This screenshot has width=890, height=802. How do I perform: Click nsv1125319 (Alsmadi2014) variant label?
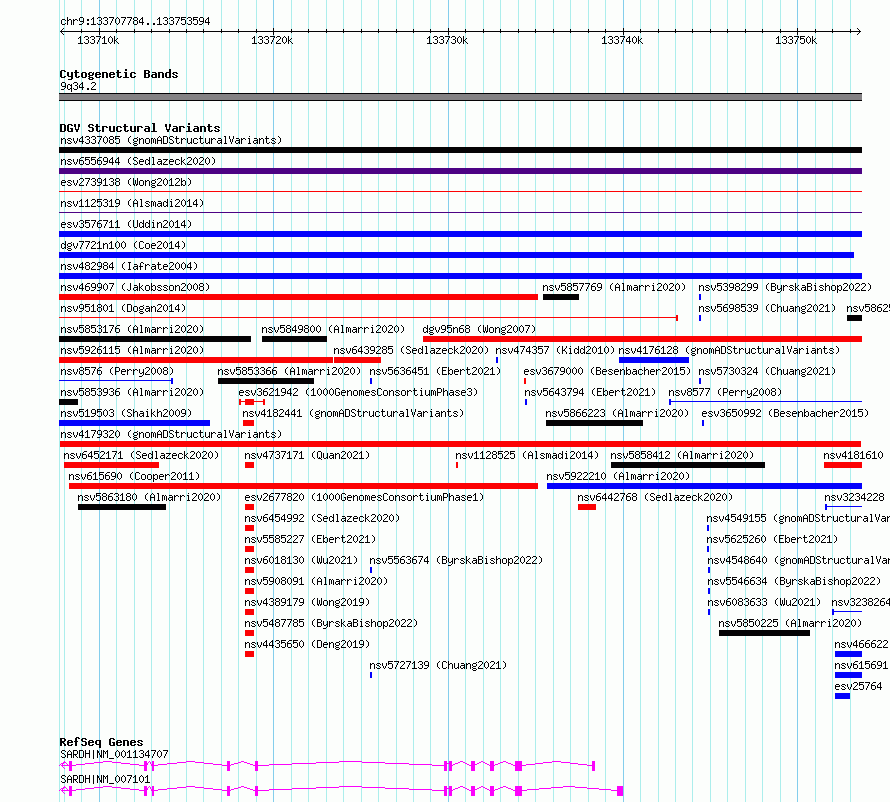pos(132,203)
